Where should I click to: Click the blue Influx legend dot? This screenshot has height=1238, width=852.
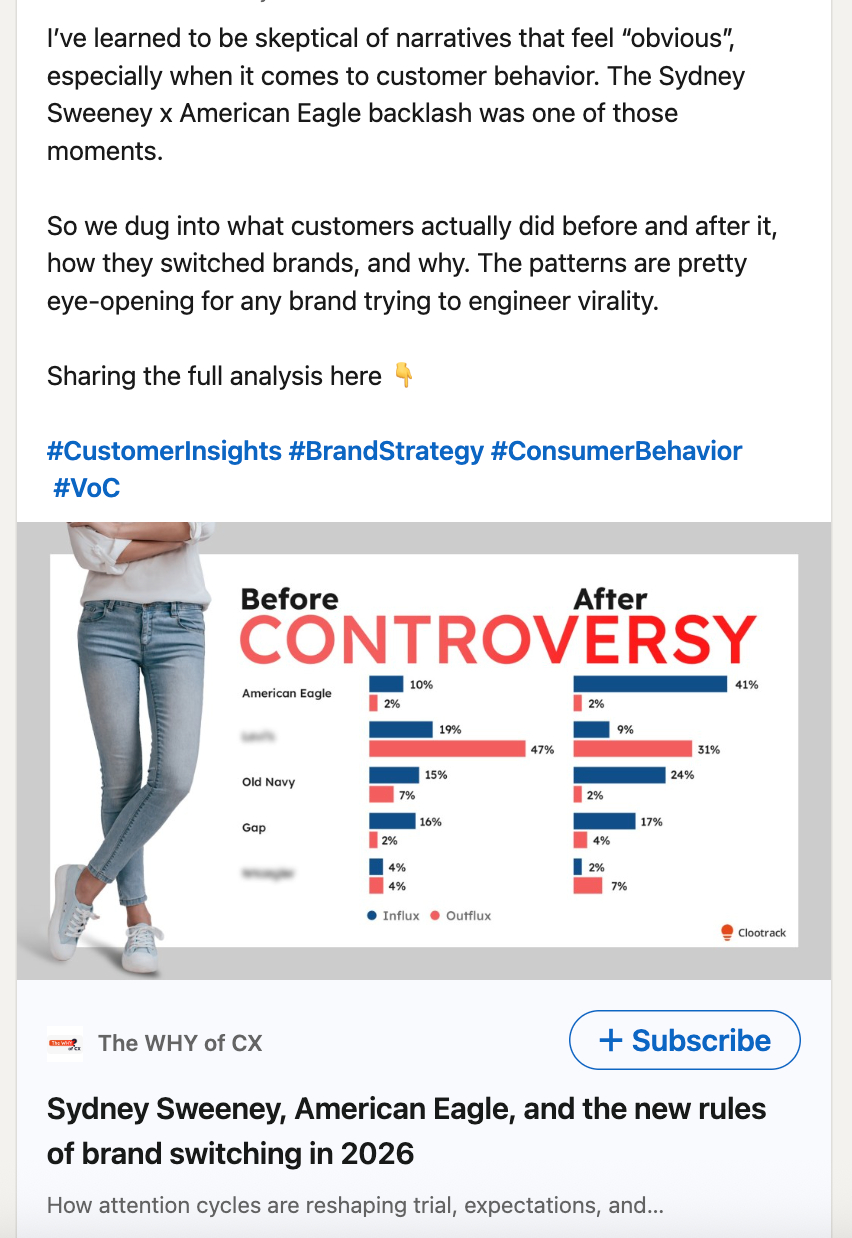tap(372, 915)
